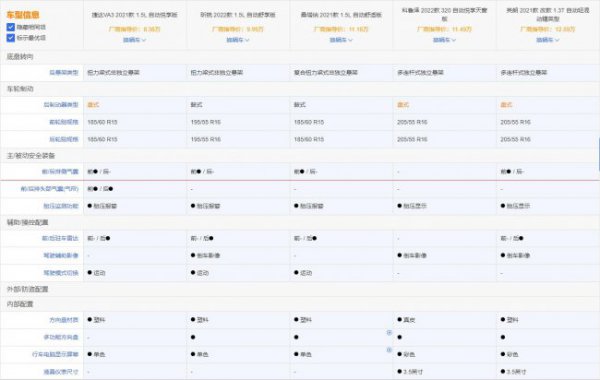Open the 前轮胎规格 parameter label
Screen dimensions: 600x380
pos(64,122)
